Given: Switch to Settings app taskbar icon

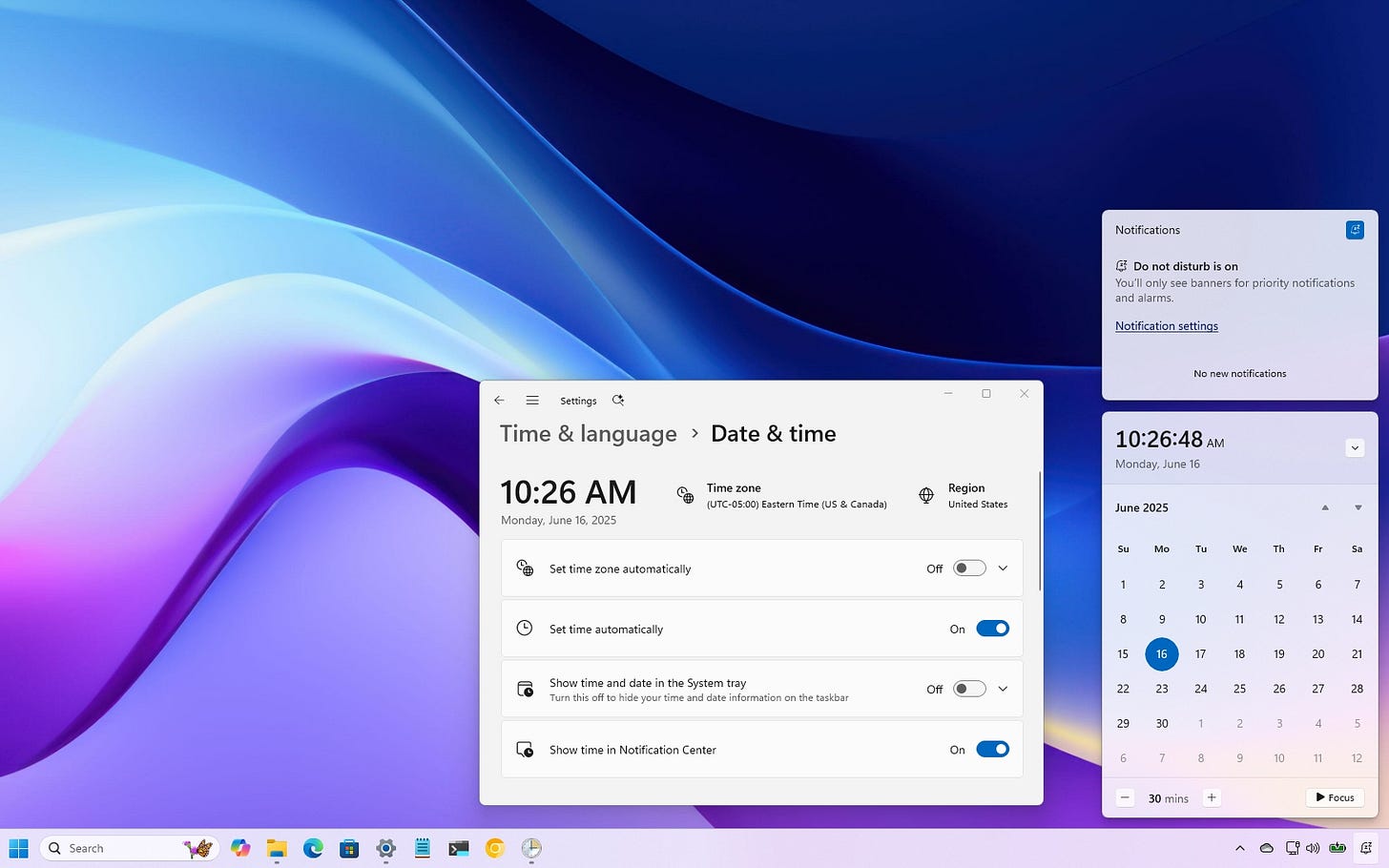Looking at the screenshot, I should 385,848.
